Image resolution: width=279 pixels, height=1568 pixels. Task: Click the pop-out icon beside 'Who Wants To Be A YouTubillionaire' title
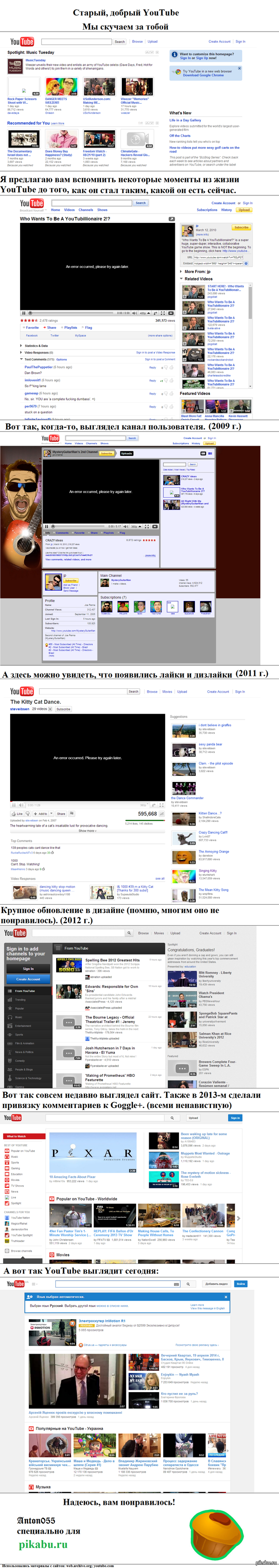tap(171, 219)
